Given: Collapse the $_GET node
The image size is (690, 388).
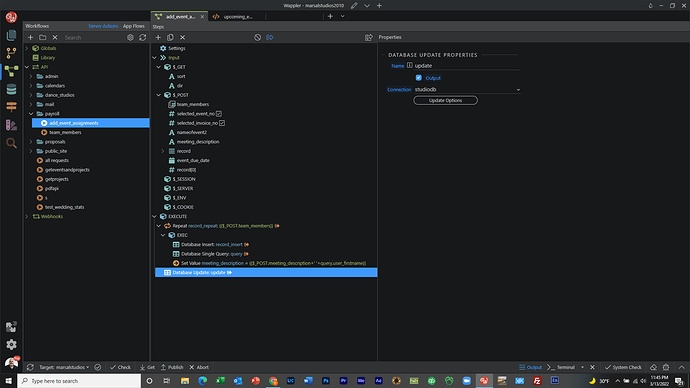Looking at the screenshot, I should coord(159,67).
